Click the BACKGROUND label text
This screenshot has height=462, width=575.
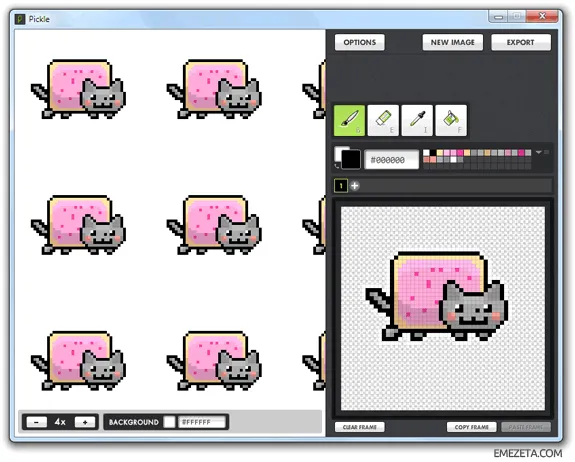point(134,422)
